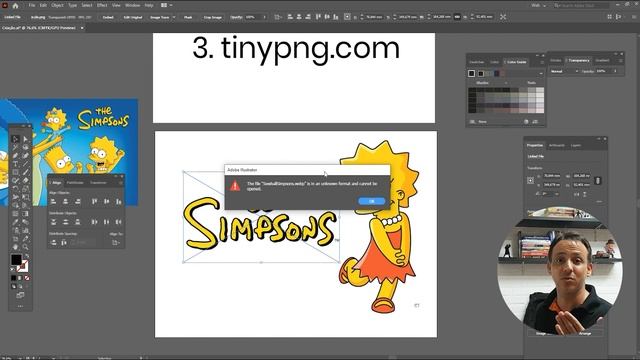Click the Crop Image button
The height and width of the screenshot is (360, 640).
[213, 17]
